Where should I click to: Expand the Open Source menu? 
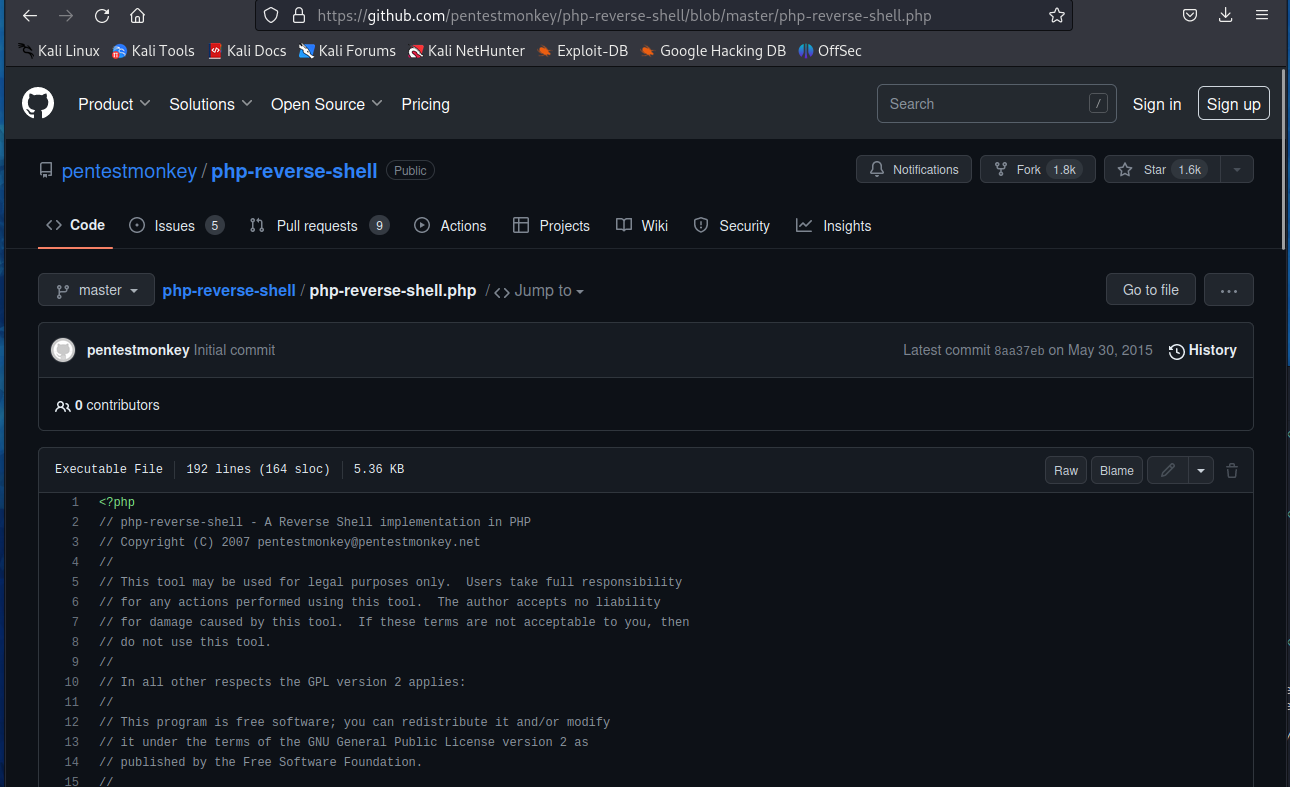(x=327, y=104)
